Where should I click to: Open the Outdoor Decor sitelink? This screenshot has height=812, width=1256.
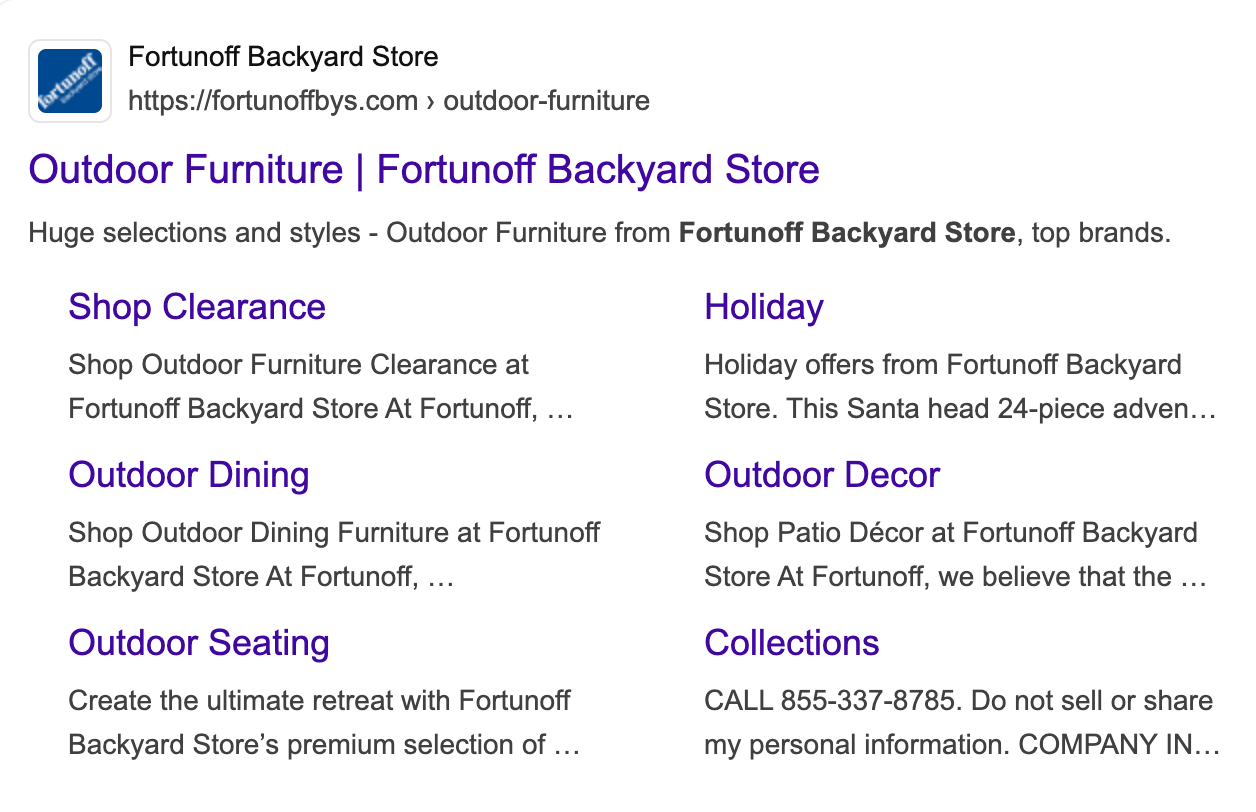pos(822,475)
